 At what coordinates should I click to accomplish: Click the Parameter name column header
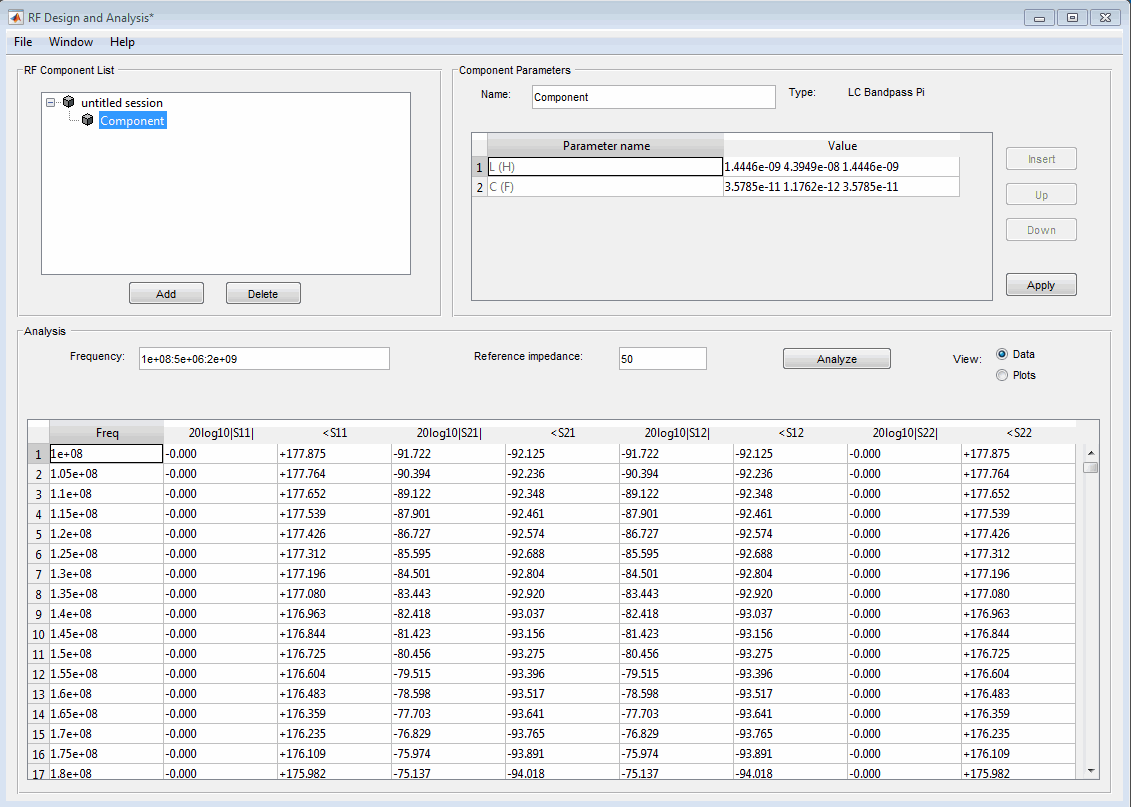click(x=605, y=146)
